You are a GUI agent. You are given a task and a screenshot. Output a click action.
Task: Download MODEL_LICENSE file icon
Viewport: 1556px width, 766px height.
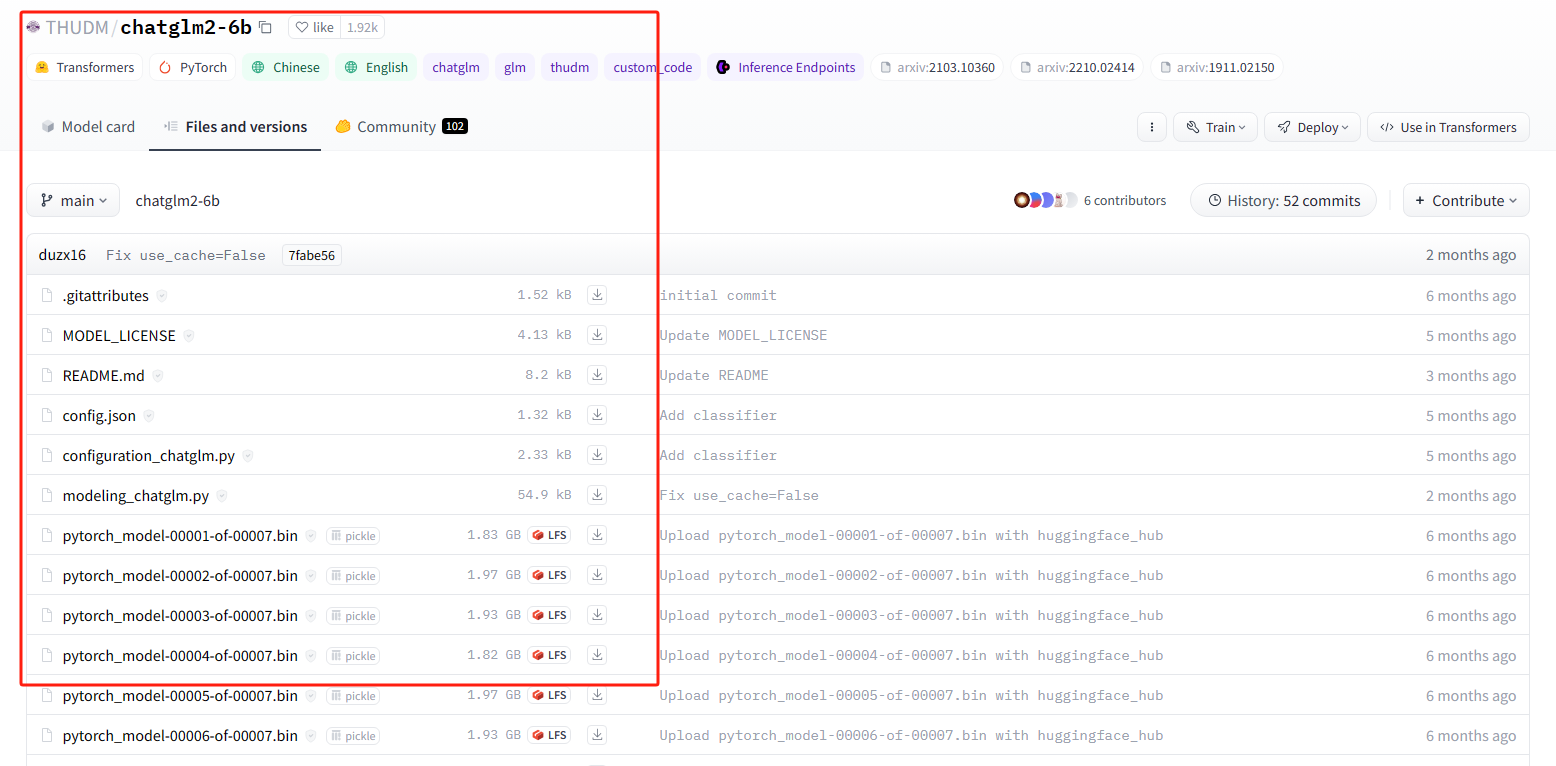pyautogui.click(x=597, y=335)
